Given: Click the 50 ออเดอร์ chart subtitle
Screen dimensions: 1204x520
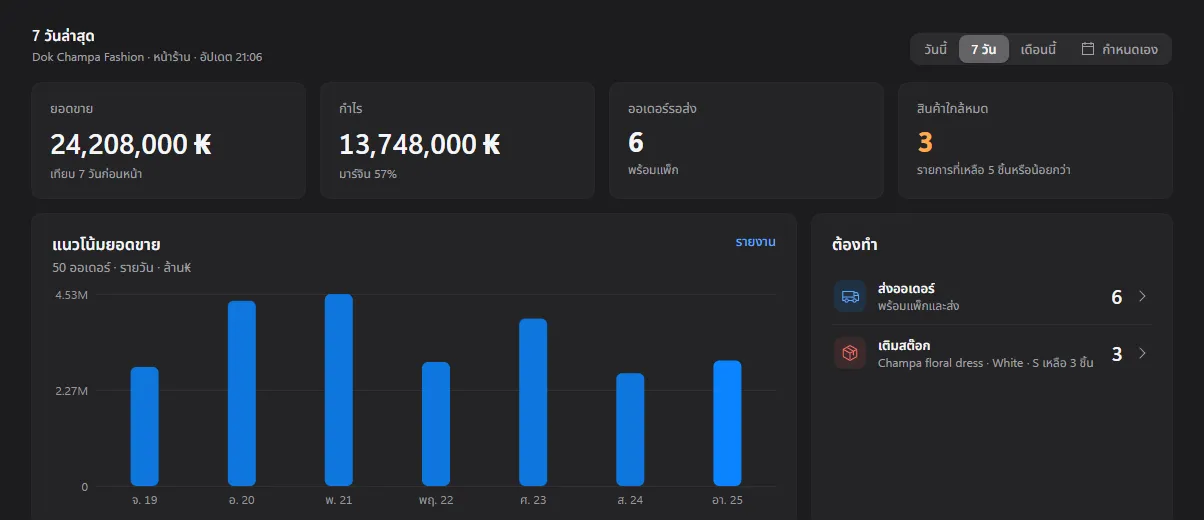Looking at the screenshot, I should (x=121, y=268).
